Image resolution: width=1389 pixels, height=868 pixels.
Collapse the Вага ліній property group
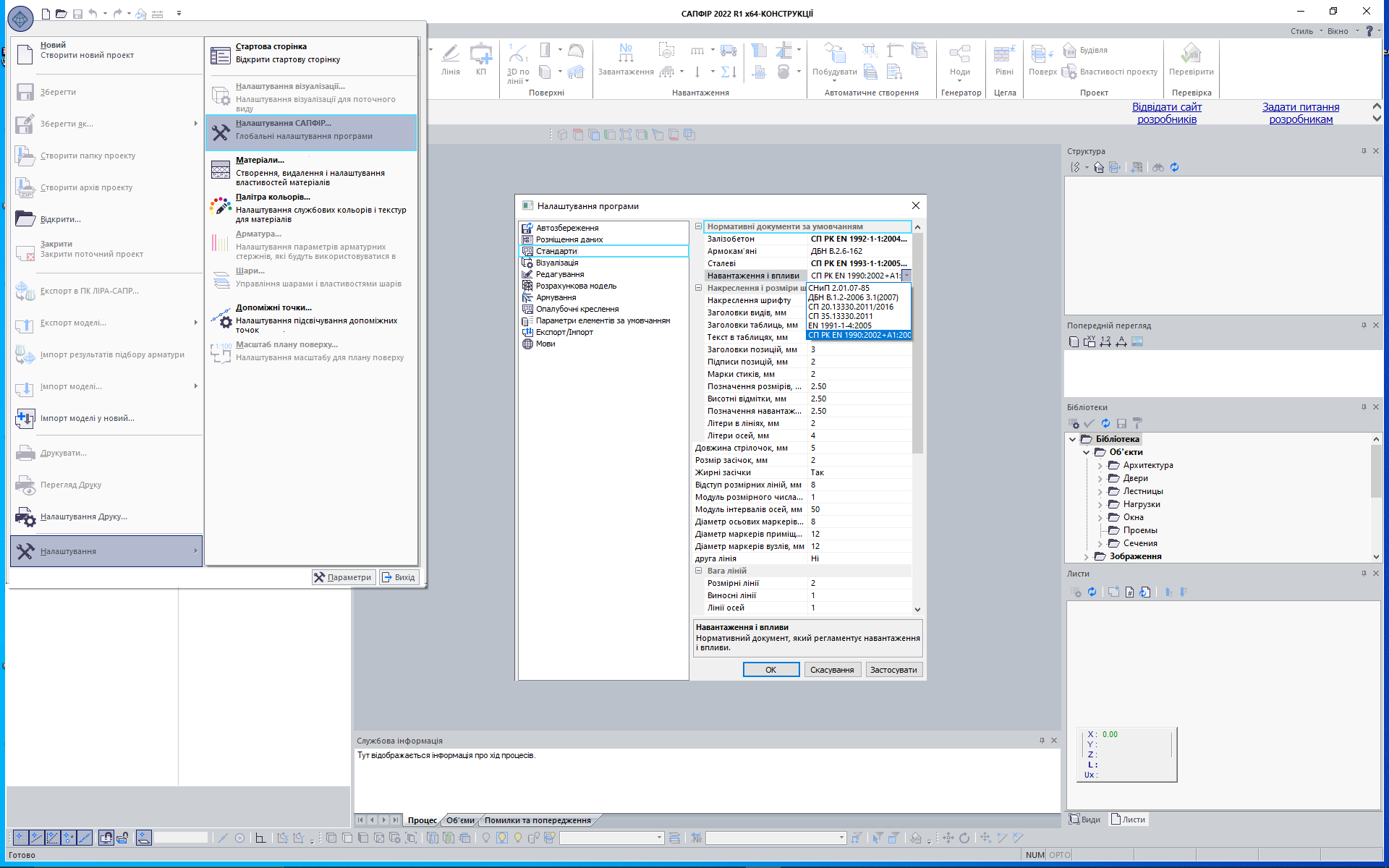699,571
